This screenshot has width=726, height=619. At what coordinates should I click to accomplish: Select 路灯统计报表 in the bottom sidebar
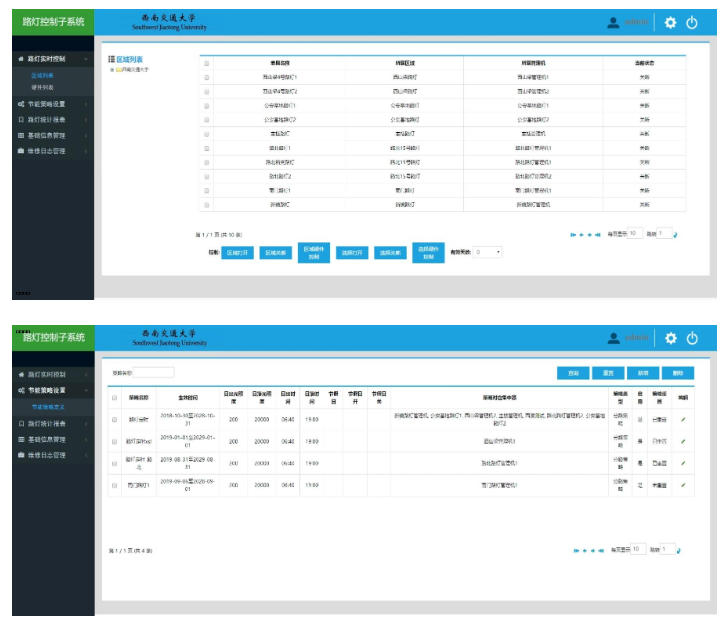47,424
